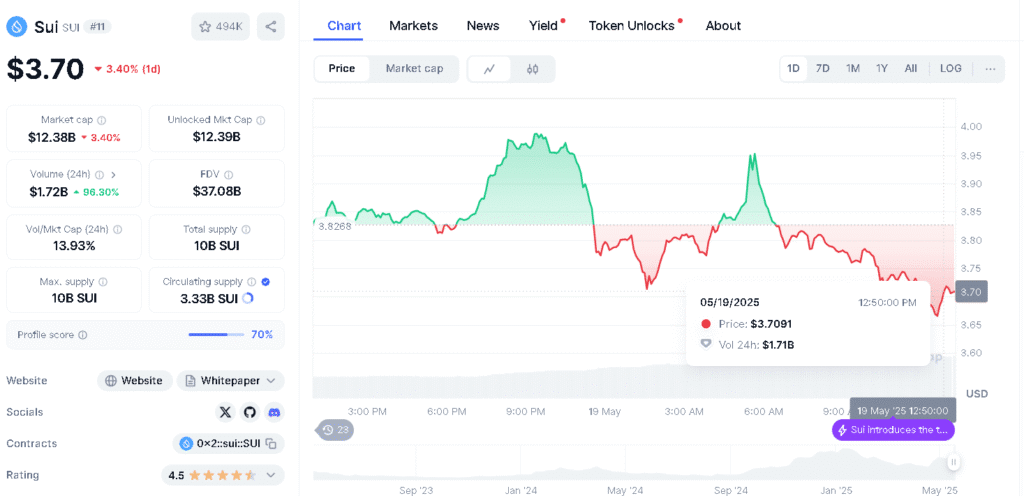
Task: Select the Market cap toggle
Action: [x=414, y=69]
